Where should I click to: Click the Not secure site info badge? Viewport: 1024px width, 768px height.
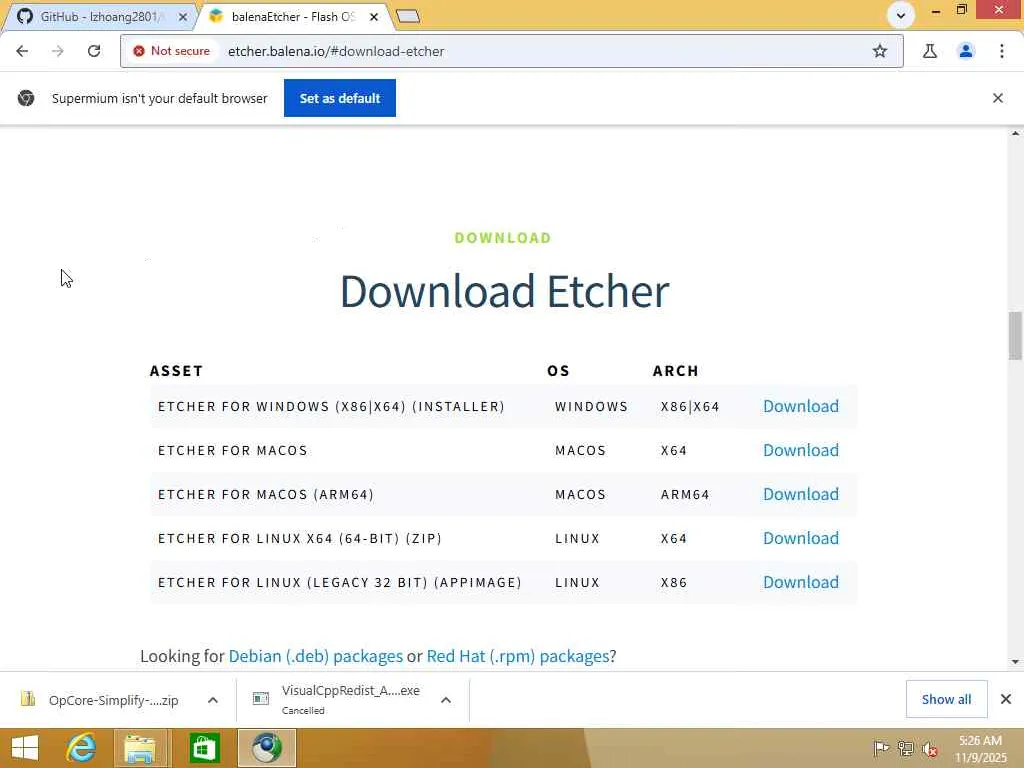pos(172,51)
